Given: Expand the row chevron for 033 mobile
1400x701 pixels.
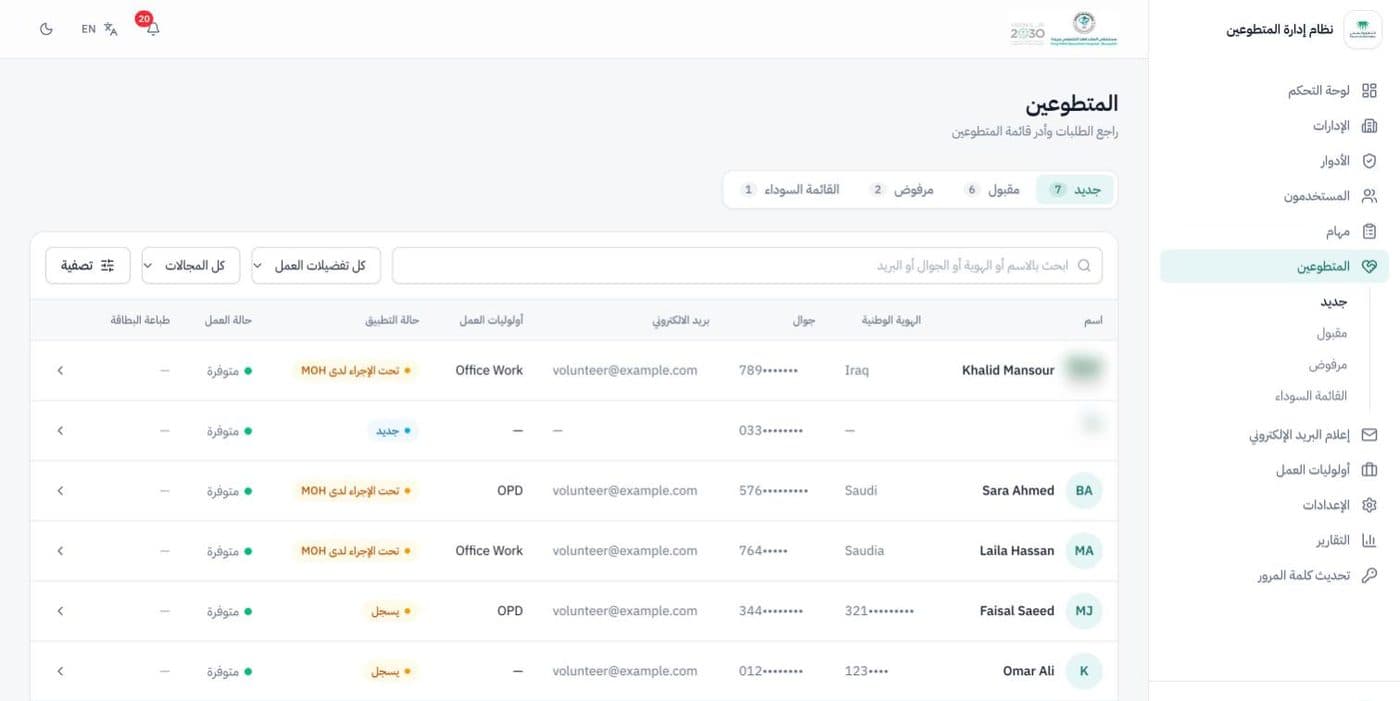Looking at the screenshot, I should click(60, 430).
